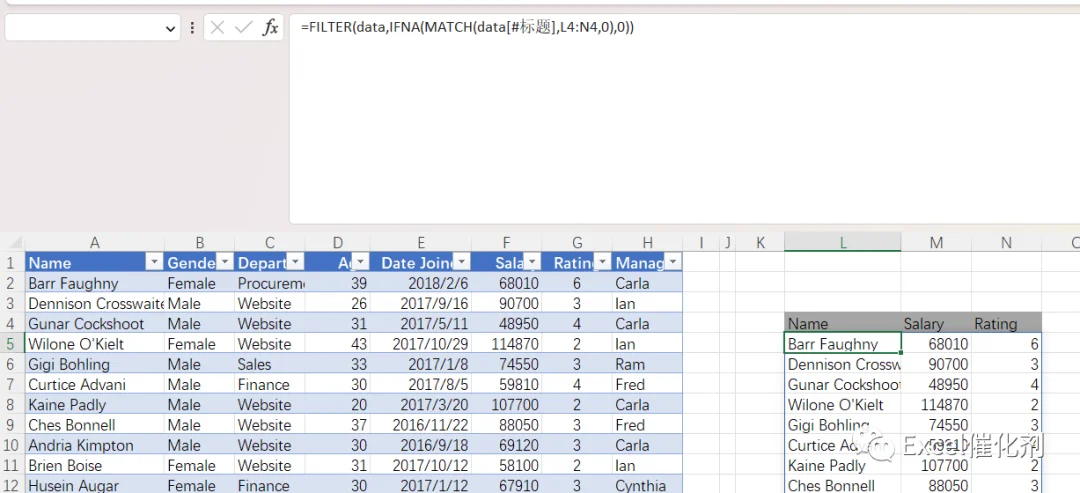The height and width of the screenshot is (493, 1080).
Task: Select date cell 2016/11/22
Action: pos(421,425)
